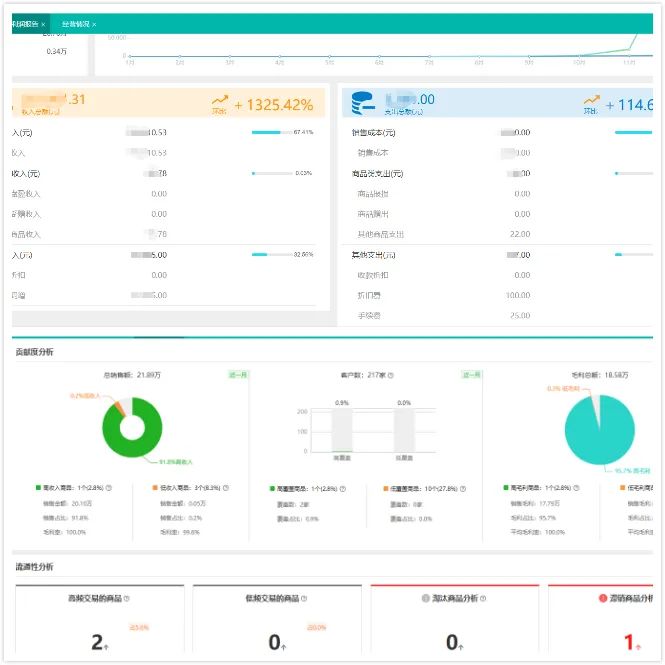Screen dimensions: 665x665
Task: Click the blue expense database coin icon
Action: [x=364, y=102]
